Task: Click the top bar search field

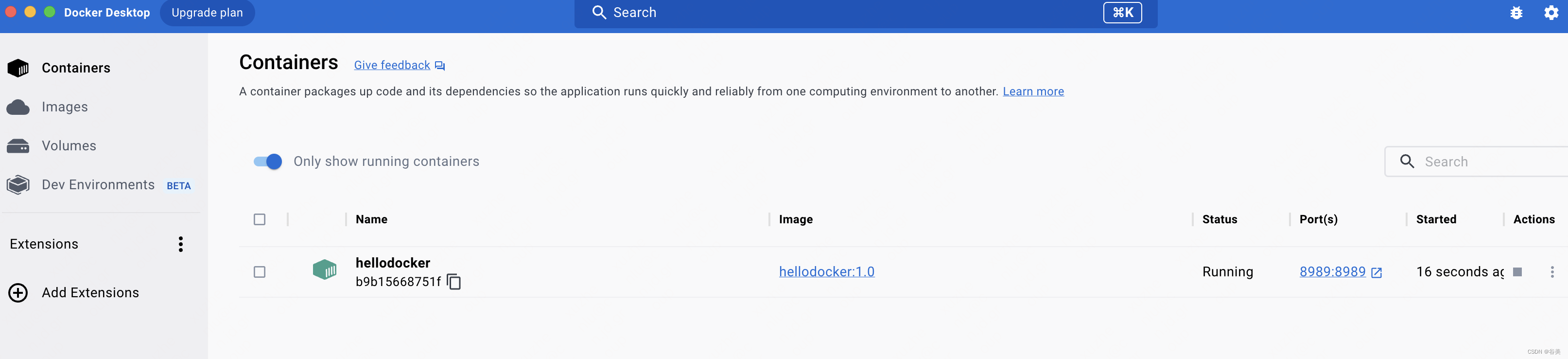Action: 866,13
